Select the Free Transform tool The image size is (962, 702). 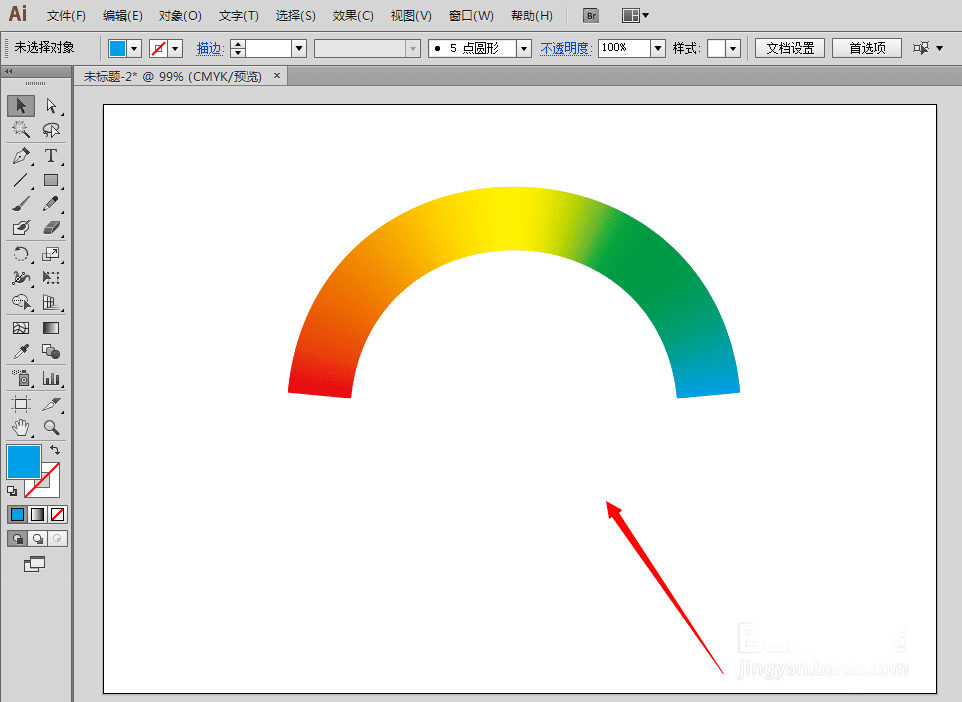51,278
